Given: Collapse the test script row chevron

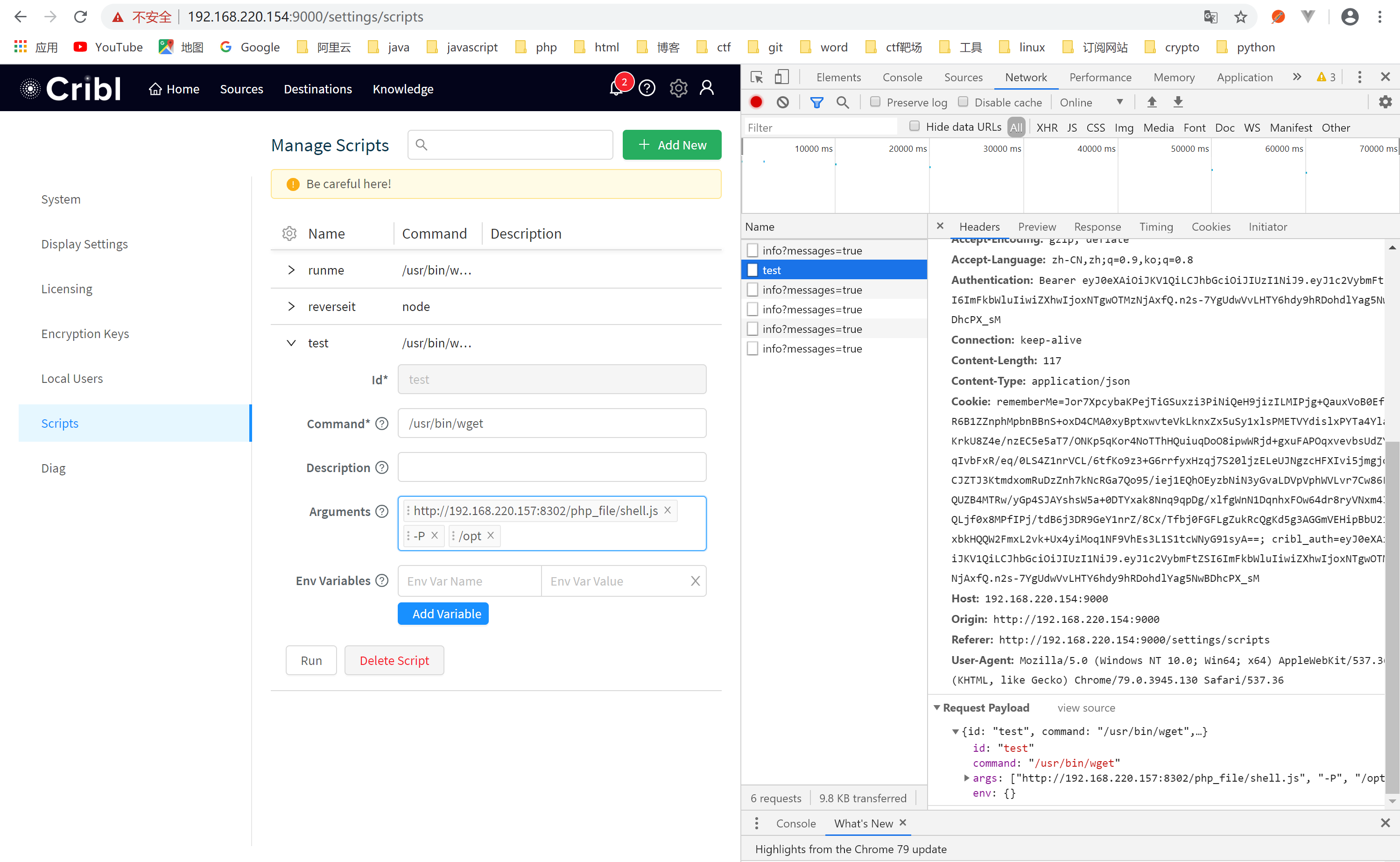Looking at the screenshot, I should tap(291, 343).
